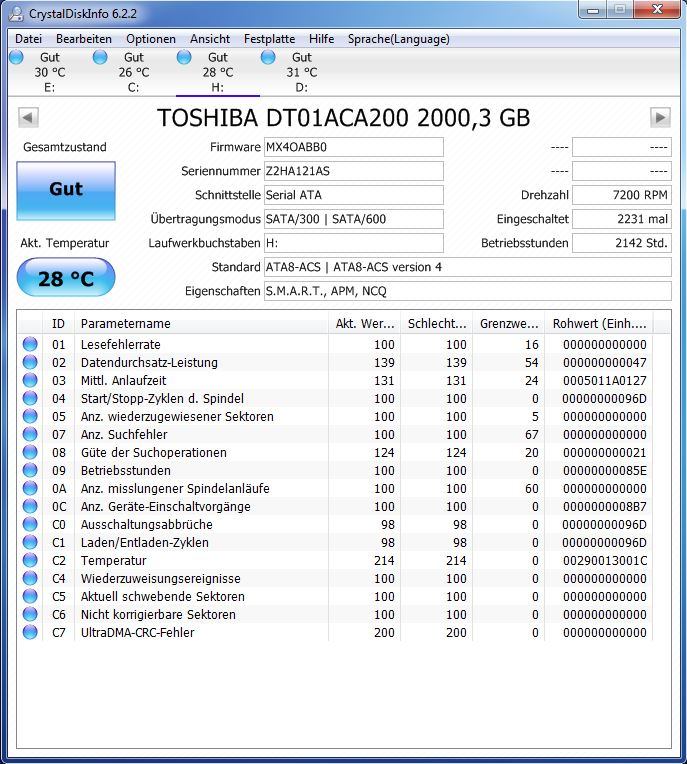Open the Ansicht menu
Image resolution: width=687 pixels, height=764 pixels.
210,39
